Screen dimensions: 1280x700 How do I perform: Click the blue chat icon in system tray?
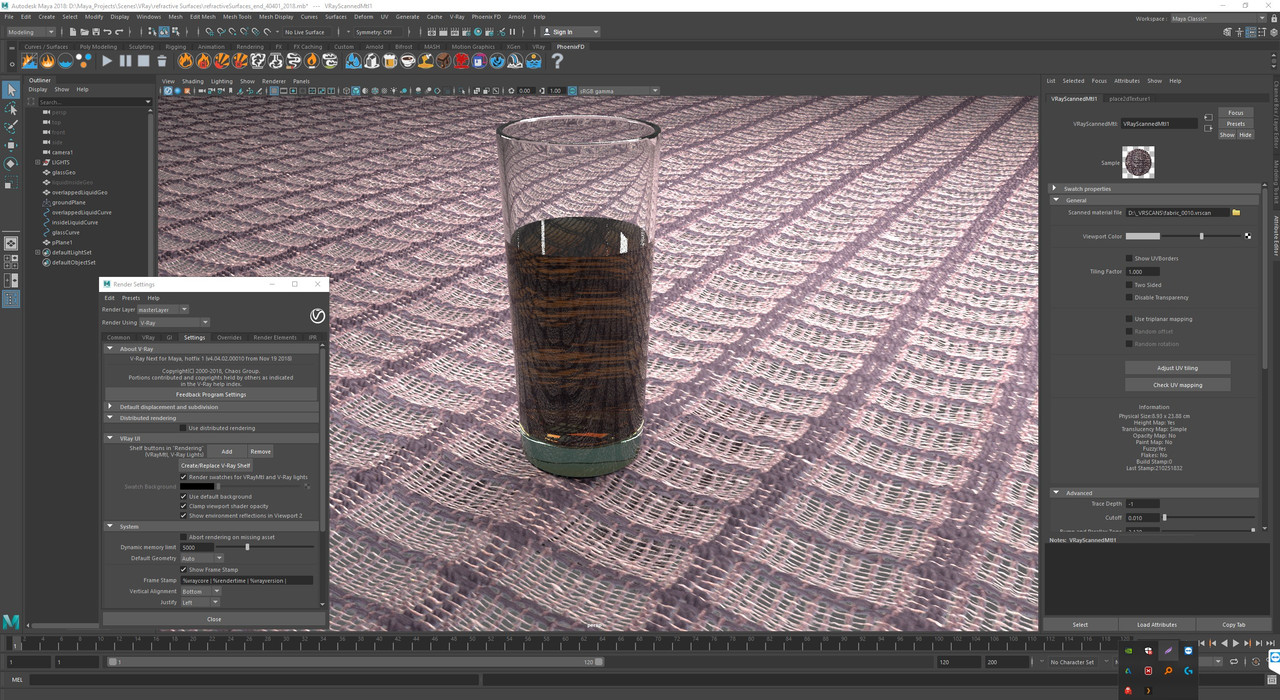click(x=1188, y=651)
